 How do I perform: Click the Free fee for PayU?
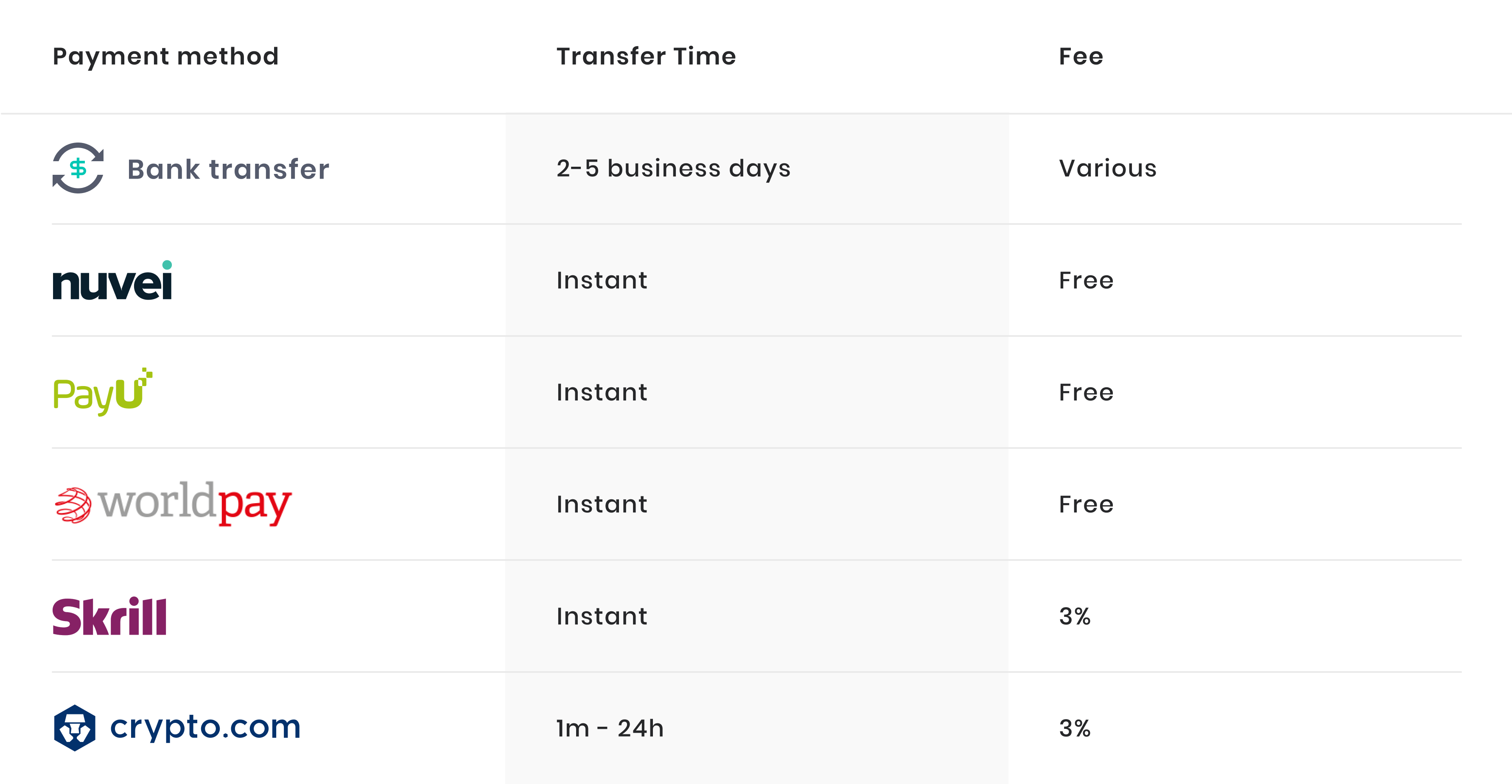(1086, 392)
